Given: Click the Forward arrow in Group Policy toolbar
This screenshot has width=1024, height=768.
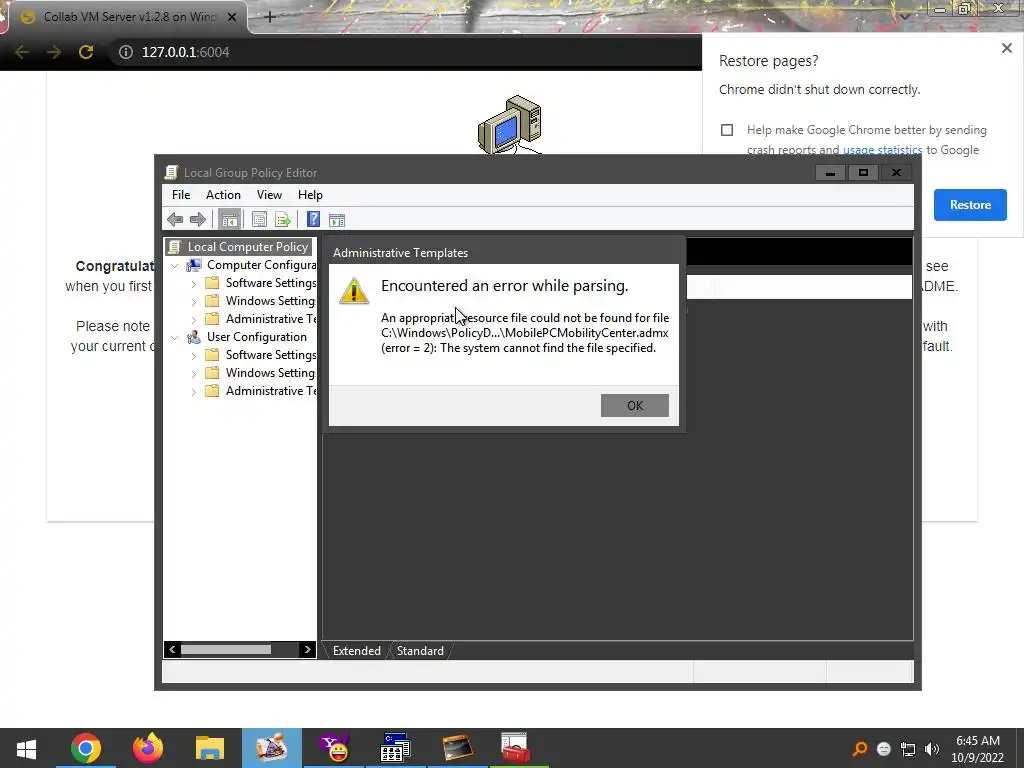Looking at the screenshot, I should pyautogui.click(x=198, y=219).
